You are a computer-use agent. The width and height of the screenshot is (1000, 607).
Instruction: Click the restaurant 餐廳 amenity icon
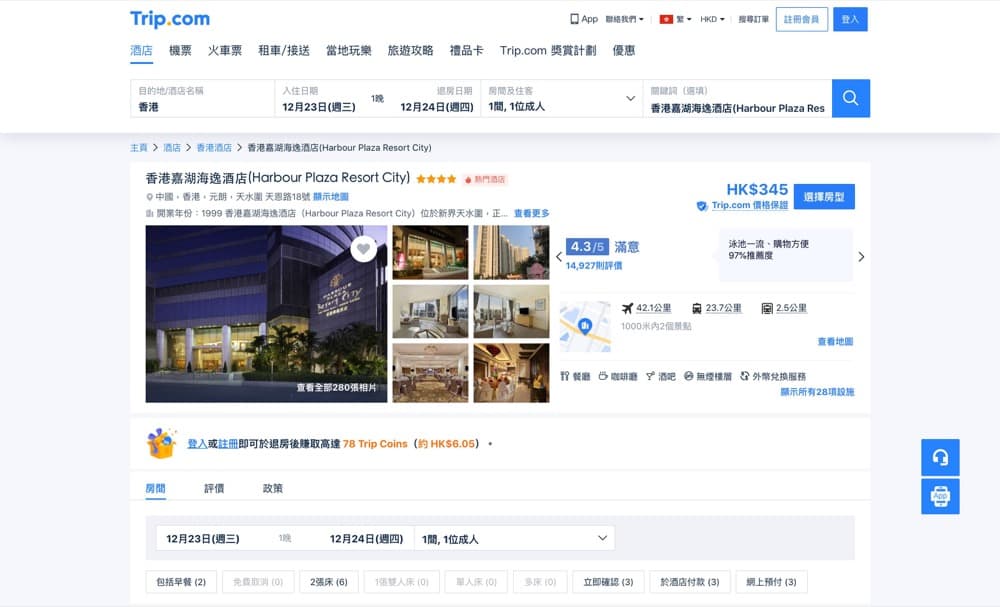(564, 376)
